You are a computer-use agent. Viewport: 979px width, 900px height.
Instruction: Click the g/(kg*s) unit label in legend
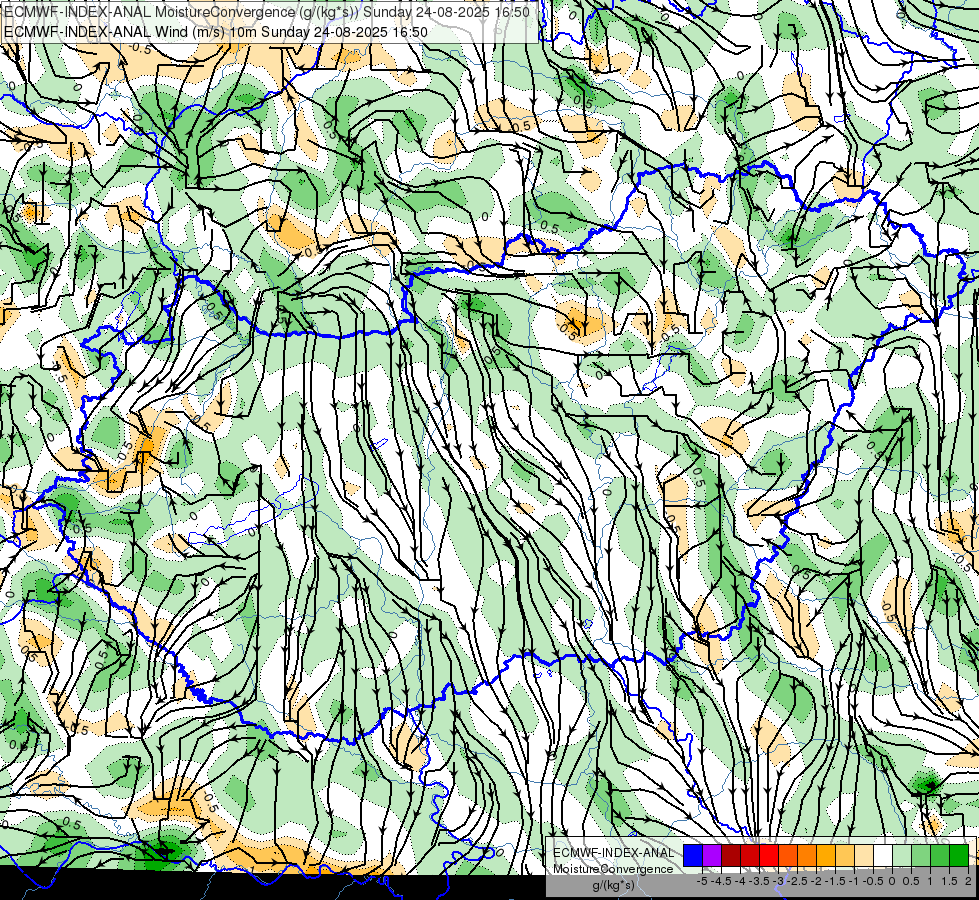(x=613, y=886)
